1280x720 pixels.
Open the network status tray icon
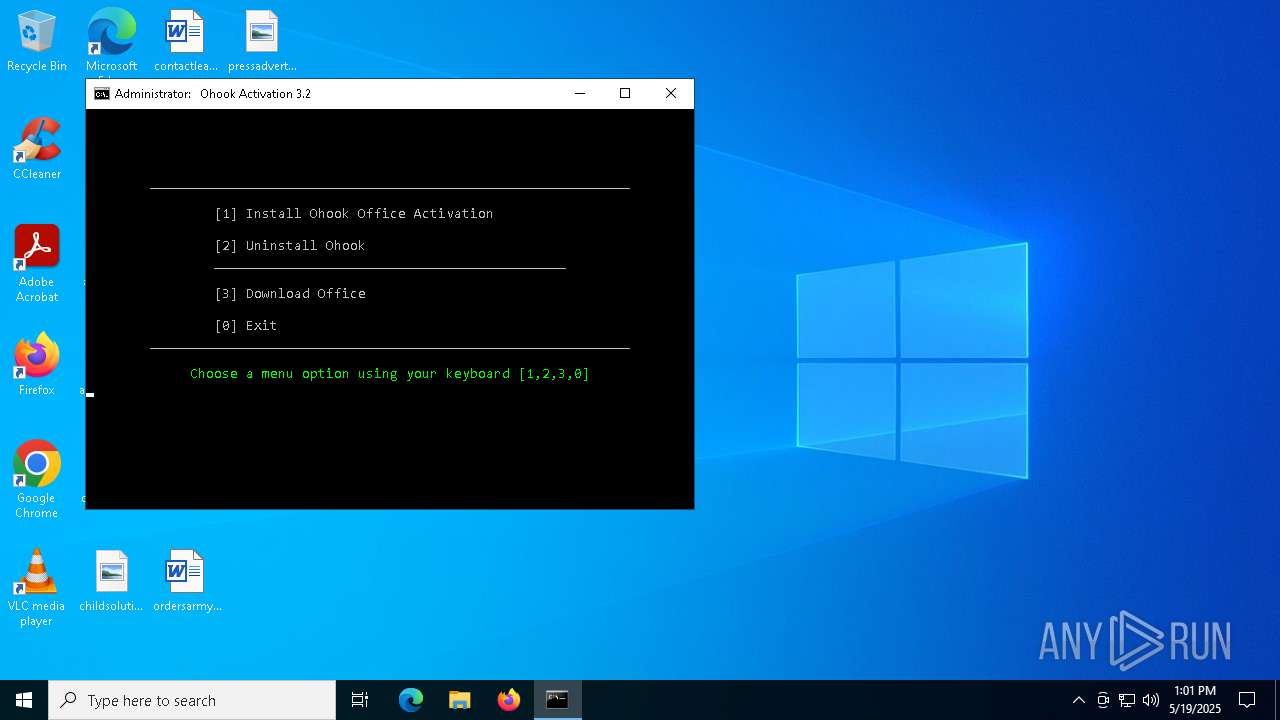click(x=1127, y=700)
